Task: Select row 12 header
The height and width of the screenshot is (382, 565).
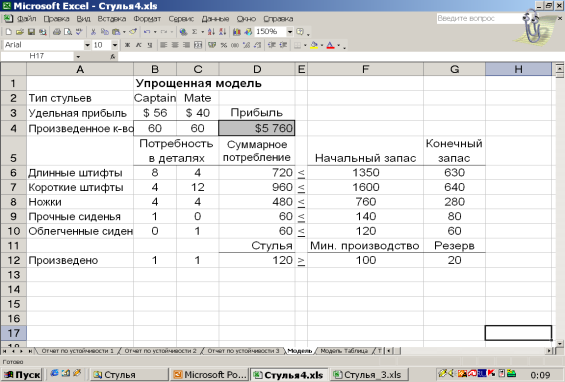Action: coord(13,260)
